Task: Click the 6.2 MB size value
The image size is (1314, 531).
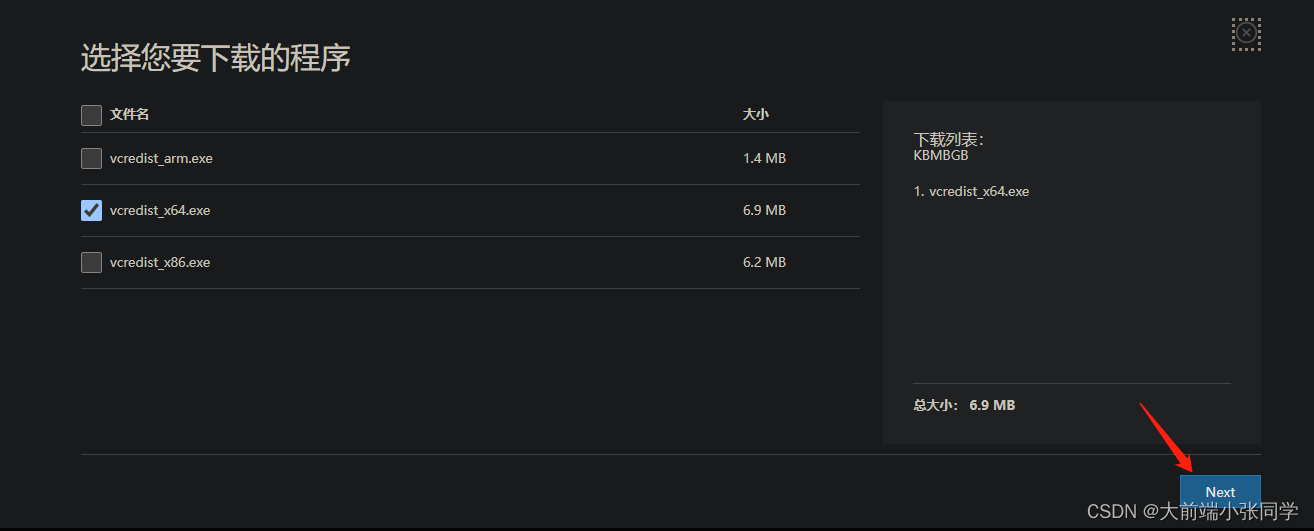Action: click(x=764, y=262)
